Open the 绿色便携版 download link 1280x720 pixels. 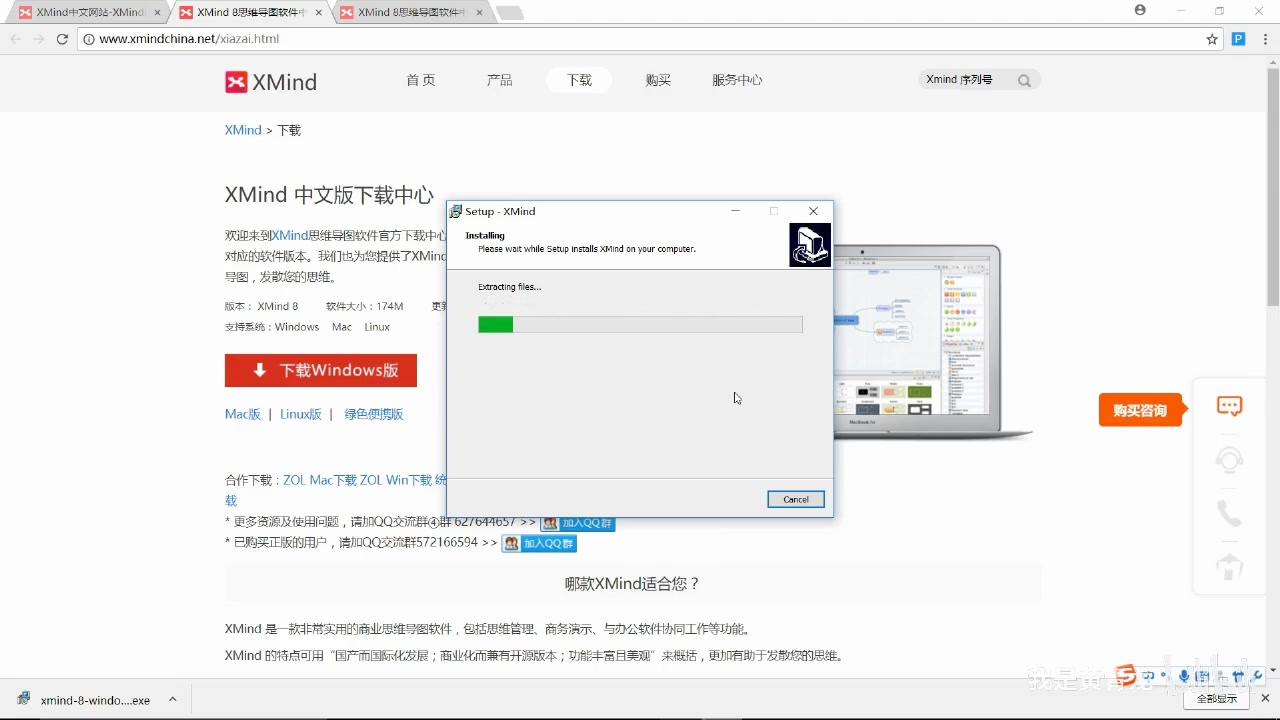374,414
